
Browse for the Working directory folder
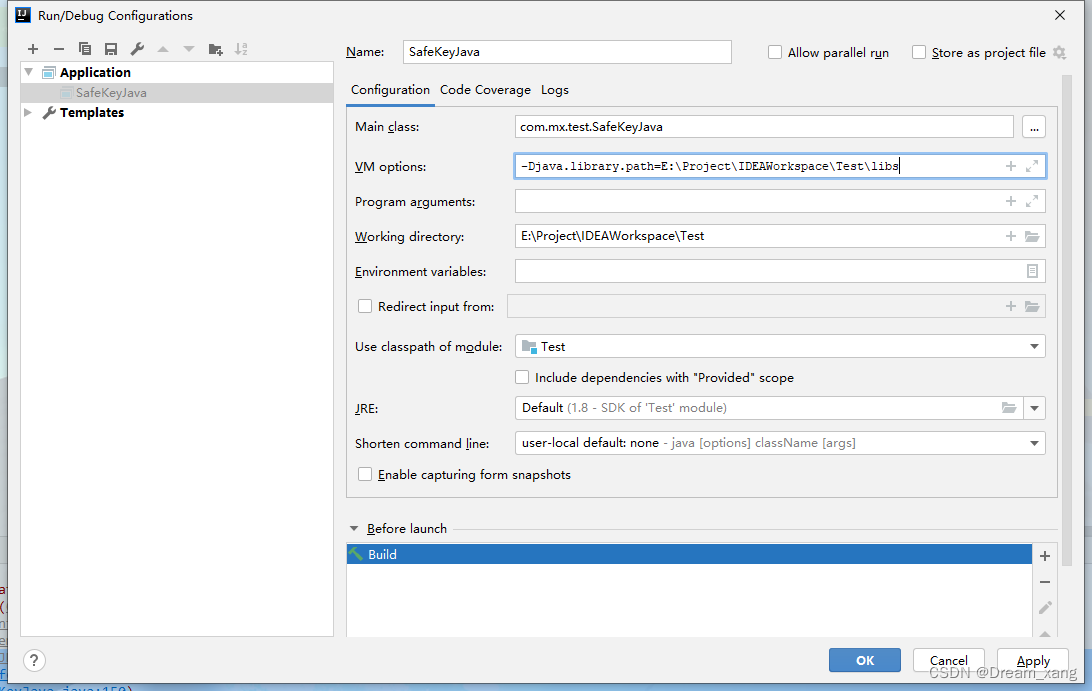[1032, 236]
